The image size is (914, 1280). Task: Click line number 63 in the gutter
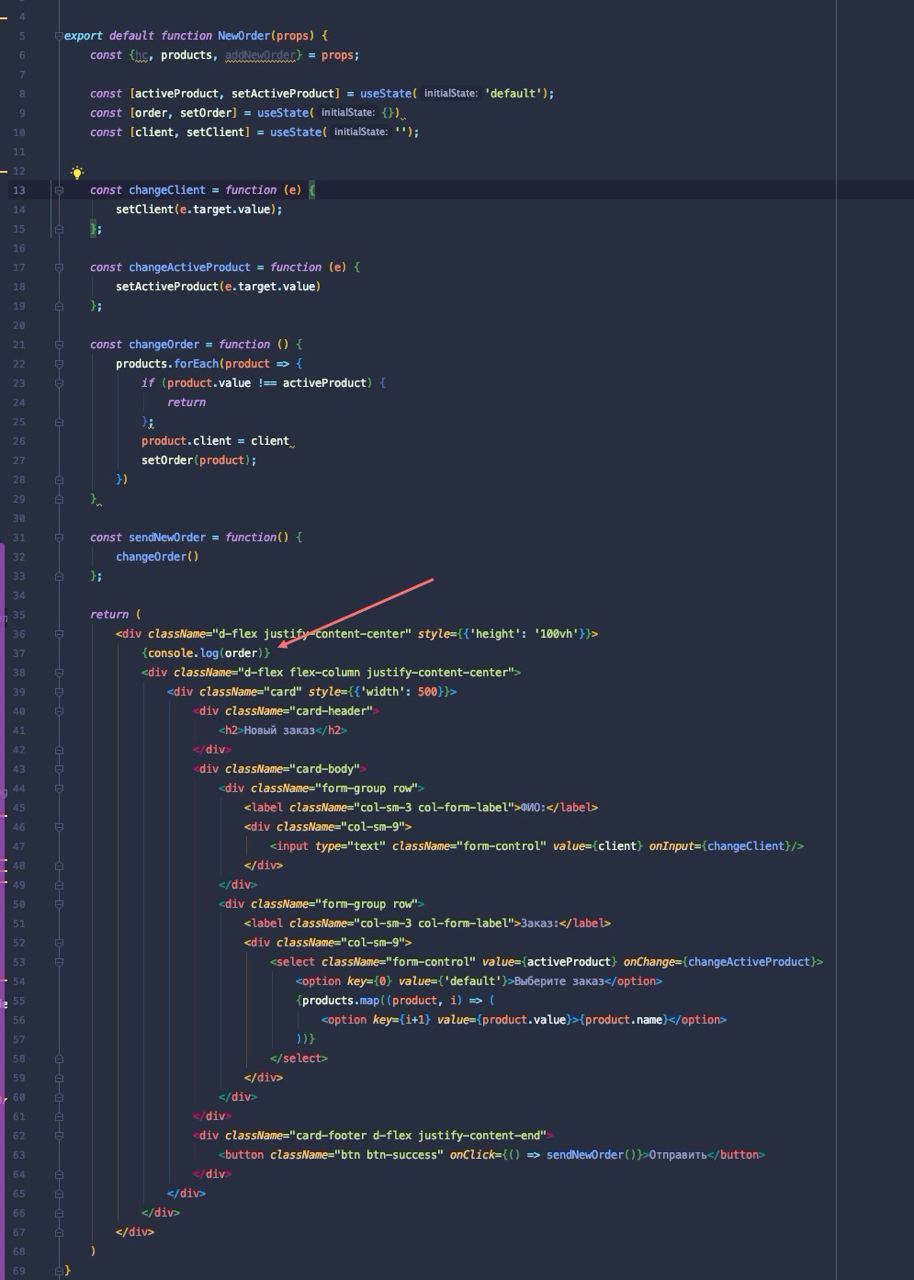click(x=19, y=1155)
